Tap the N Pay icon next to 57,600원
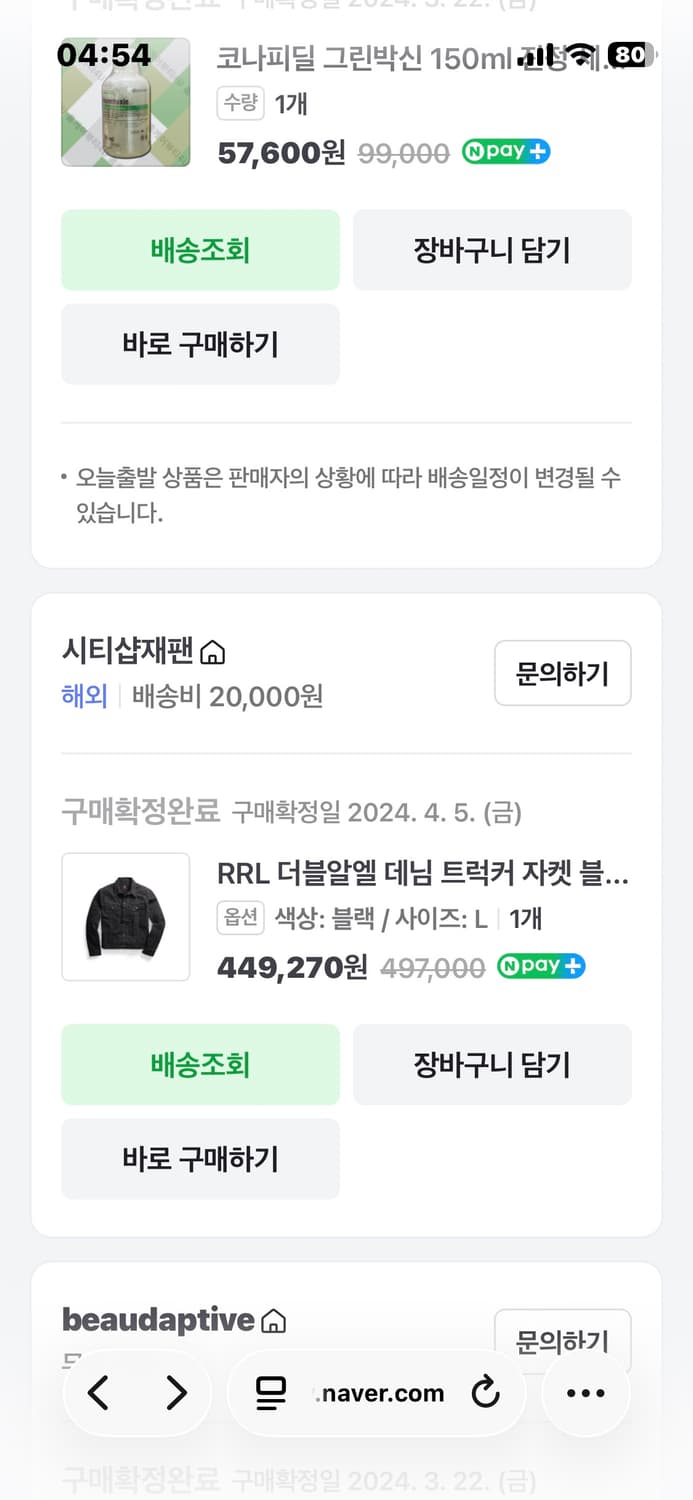The width and height of the screenshot is (693, 1500). 506,152
